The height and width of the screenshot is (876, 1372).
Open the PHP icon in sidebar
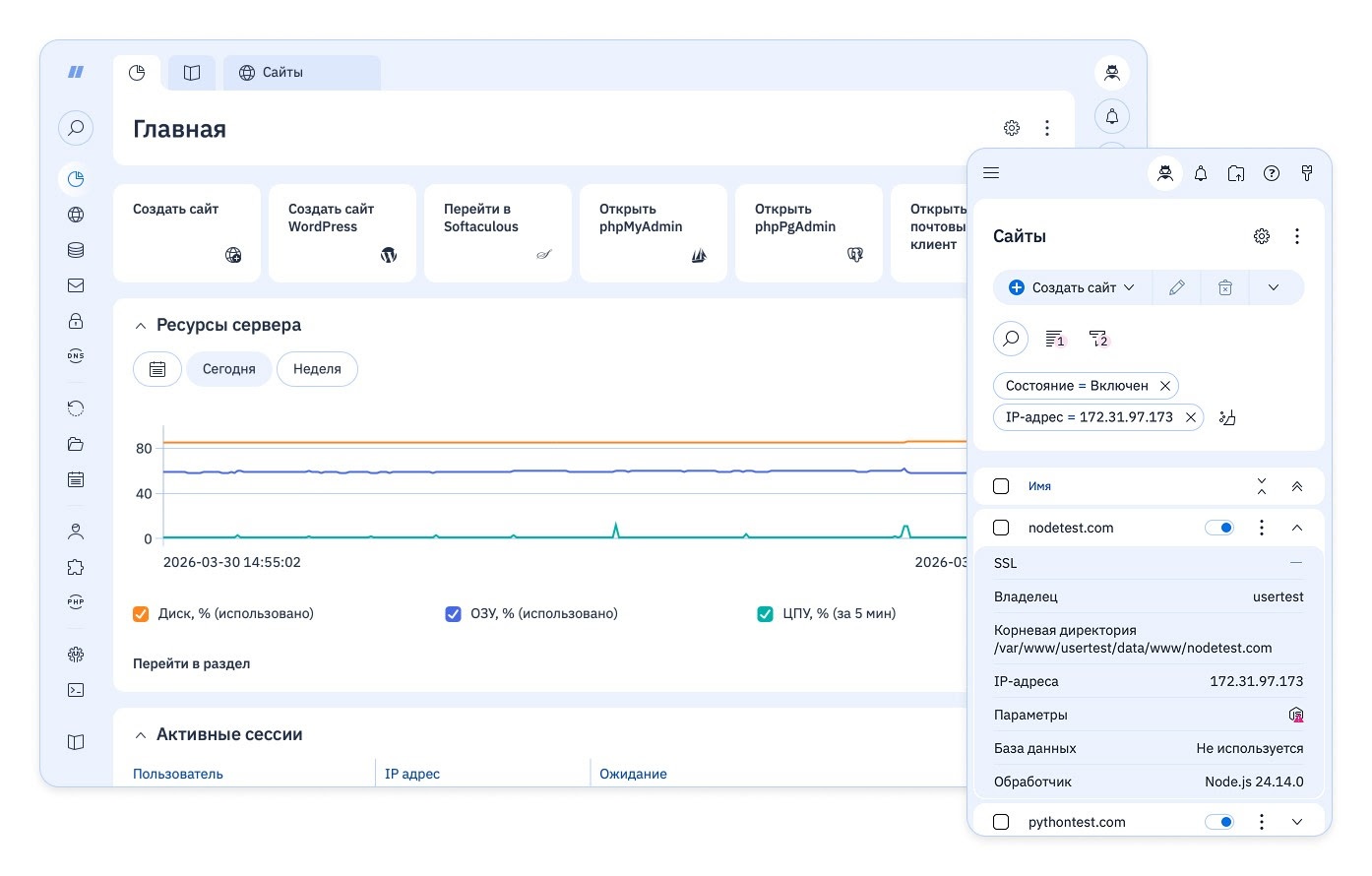pos(76,602)
